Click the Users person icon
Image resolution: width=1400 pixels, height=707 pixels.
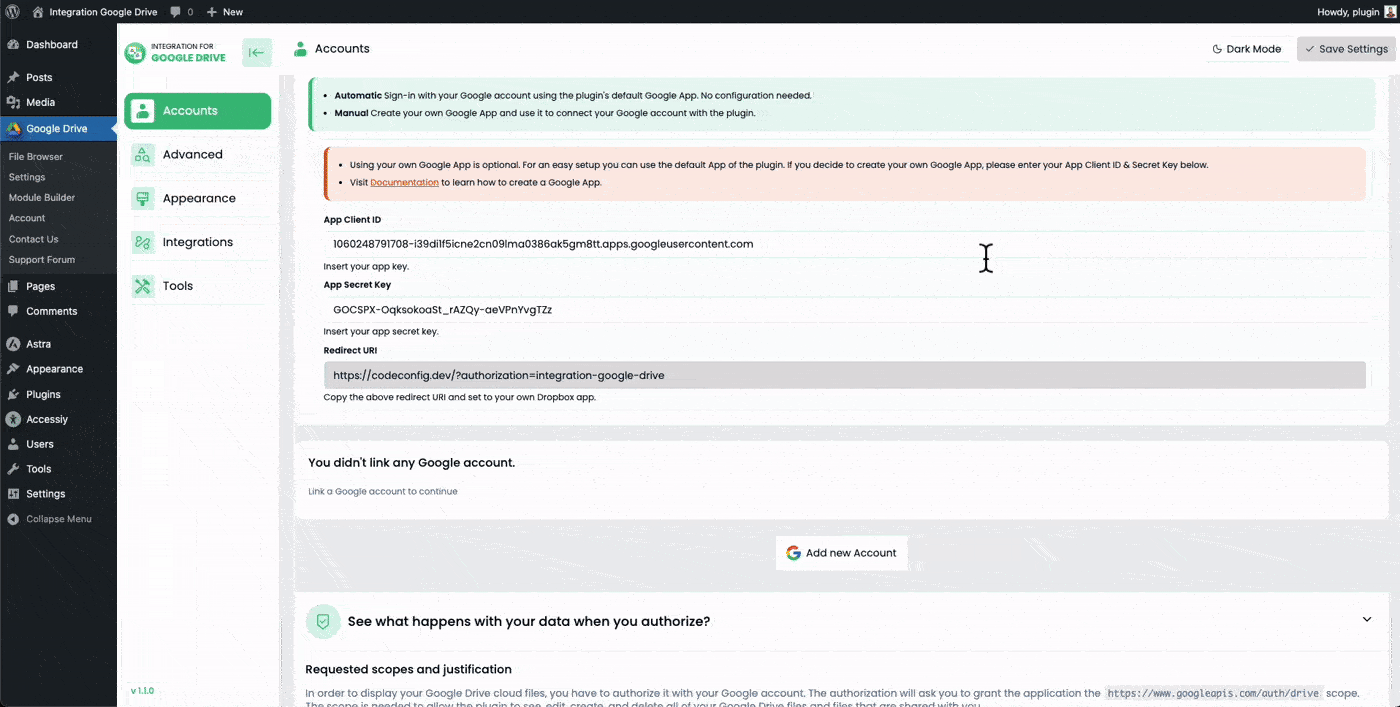(13, 444)
